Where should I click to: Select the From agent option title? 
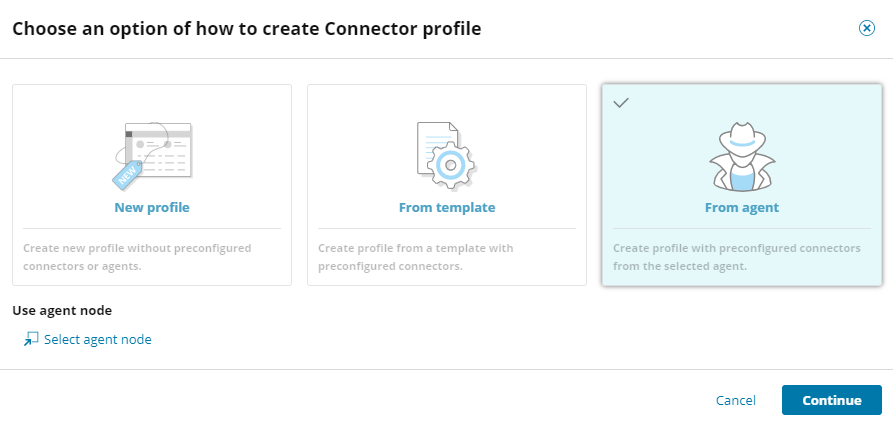(x=741, y=208)
